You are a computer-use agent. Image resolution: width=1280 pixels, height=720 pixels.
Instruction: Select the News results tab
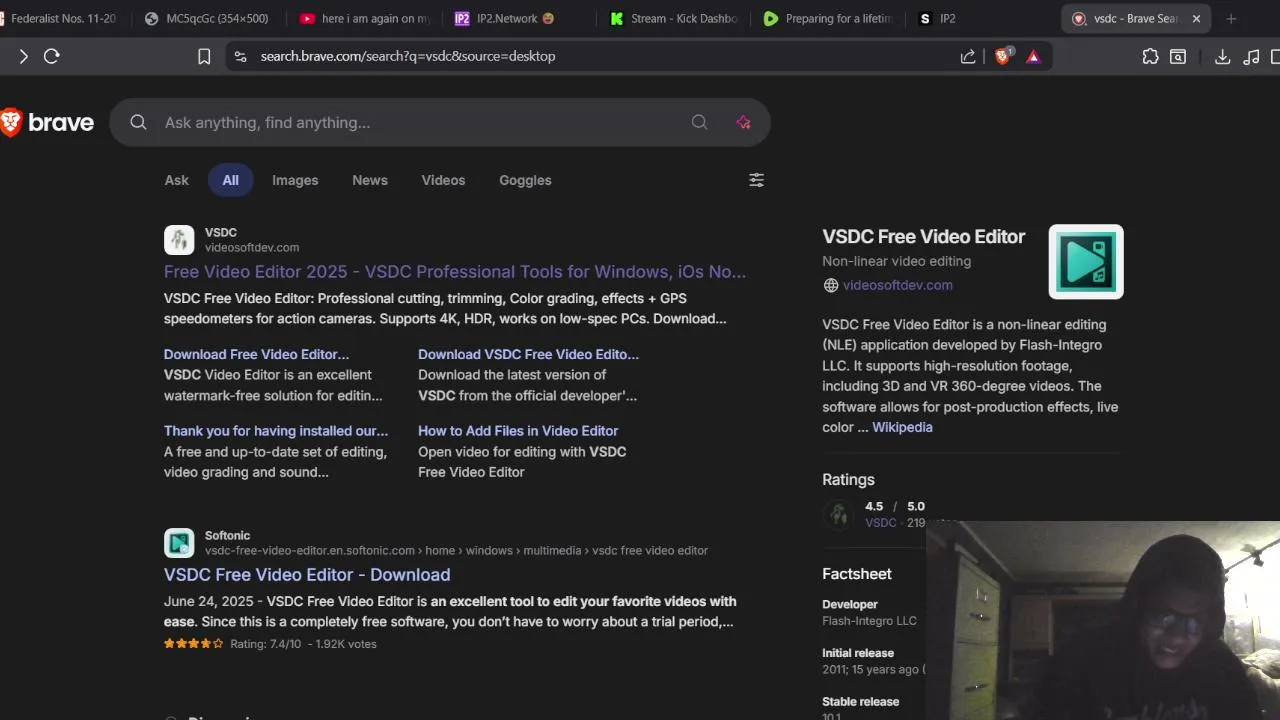coord(370,180)
